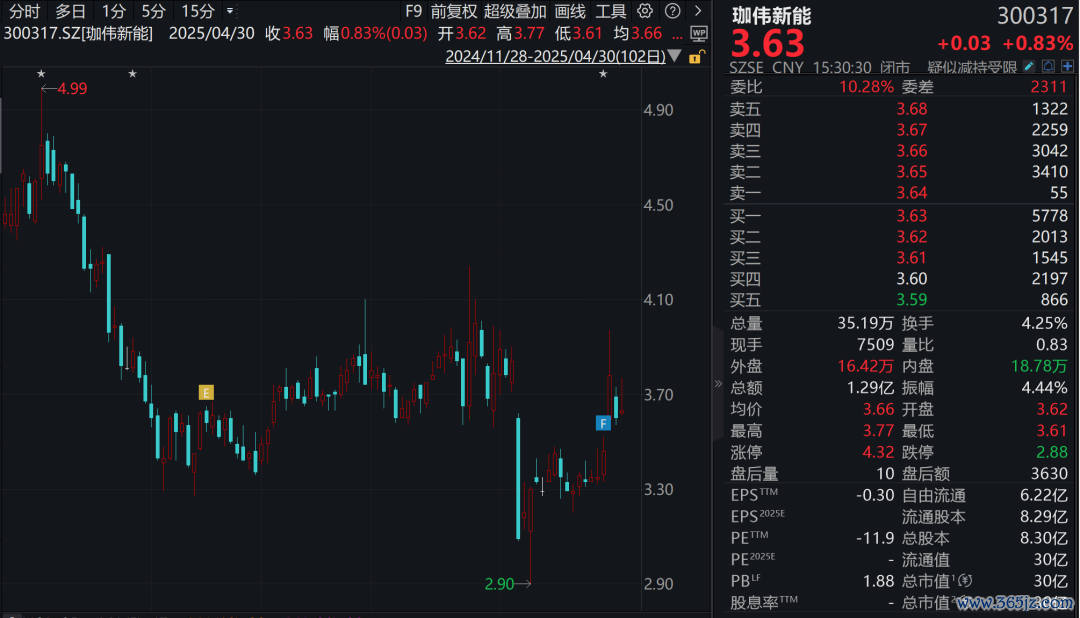Click the blue plus add-to-watchlist icon
Image resolution: width=1080 pixels, height=618 pixels.
[1067, 67]
